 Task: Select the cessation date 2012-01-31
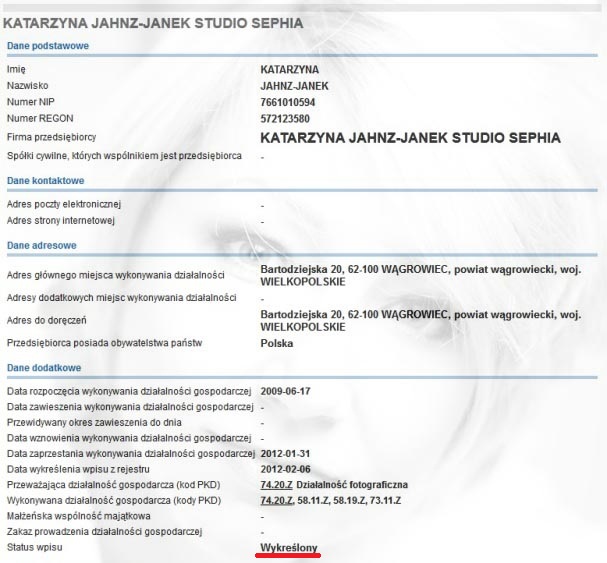285,454
